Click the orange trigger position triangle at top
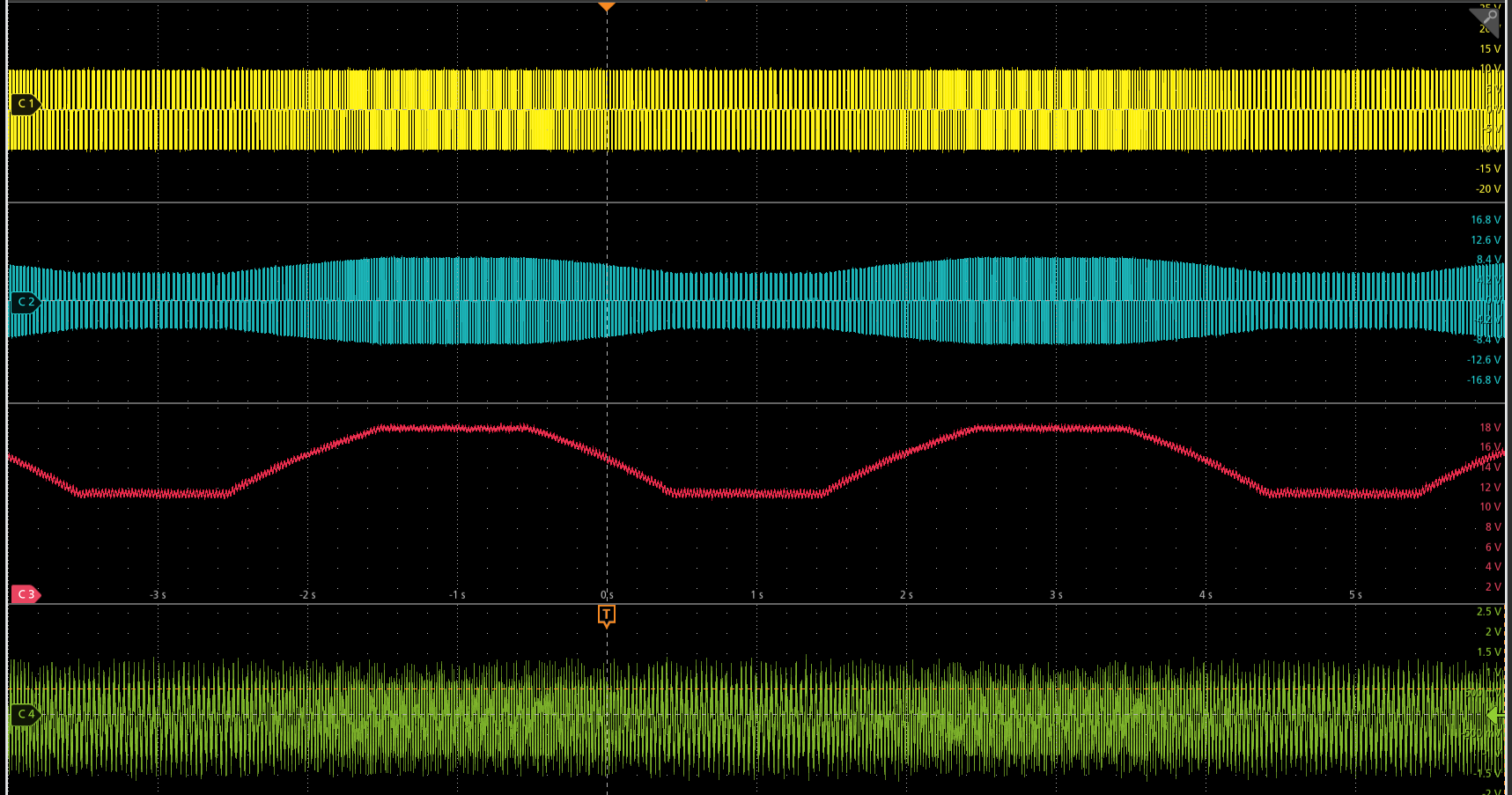 pyautogui.click(x=607, y=7)
